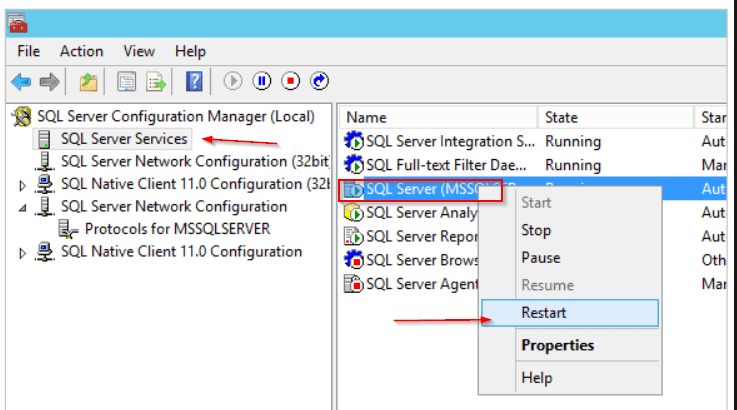
Task: Click the SQL Server Configuration Manager root icon
Action: pos(22,117)
